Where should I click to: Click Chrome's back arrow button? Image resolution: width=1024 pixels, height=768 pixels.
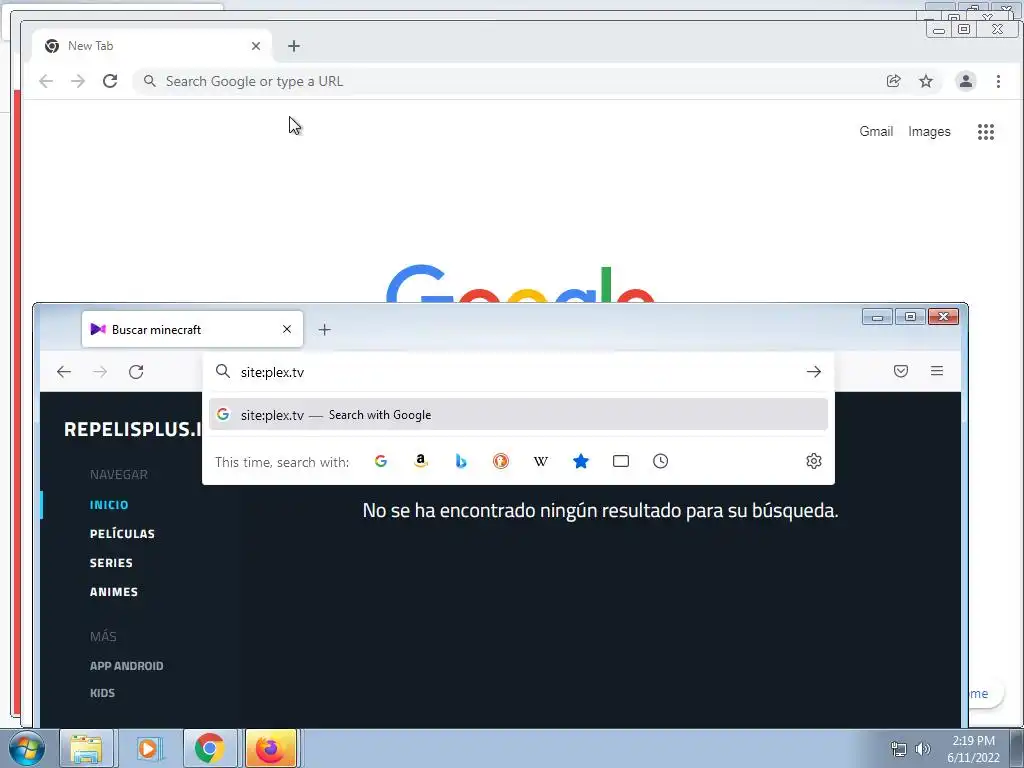tap(46, 81)
